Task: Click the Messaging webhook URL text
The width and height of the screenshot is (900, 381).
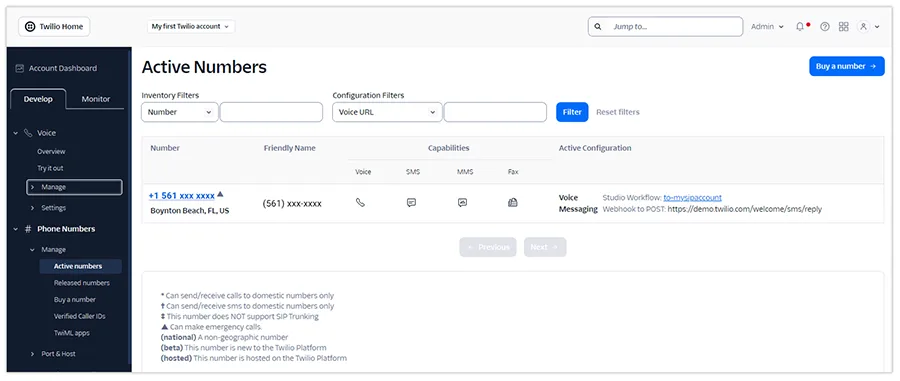Action: pos(745,209)
